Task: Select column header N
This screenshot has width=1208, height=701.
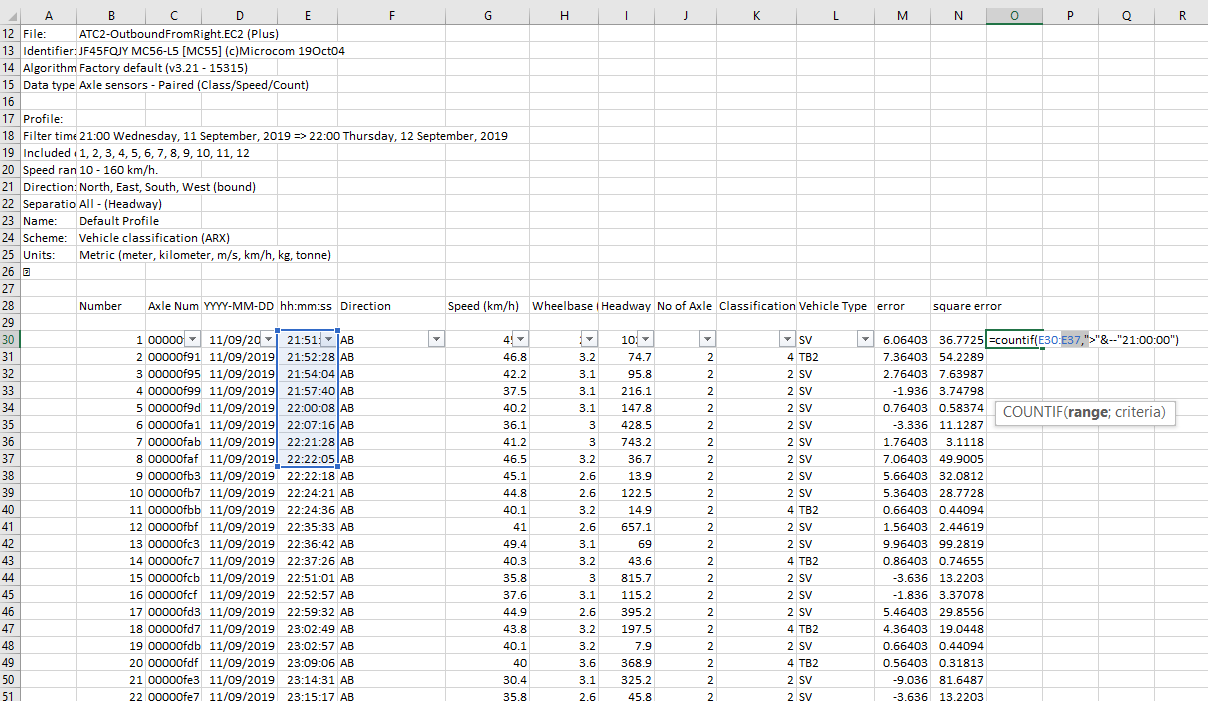Action: (958, 14)
